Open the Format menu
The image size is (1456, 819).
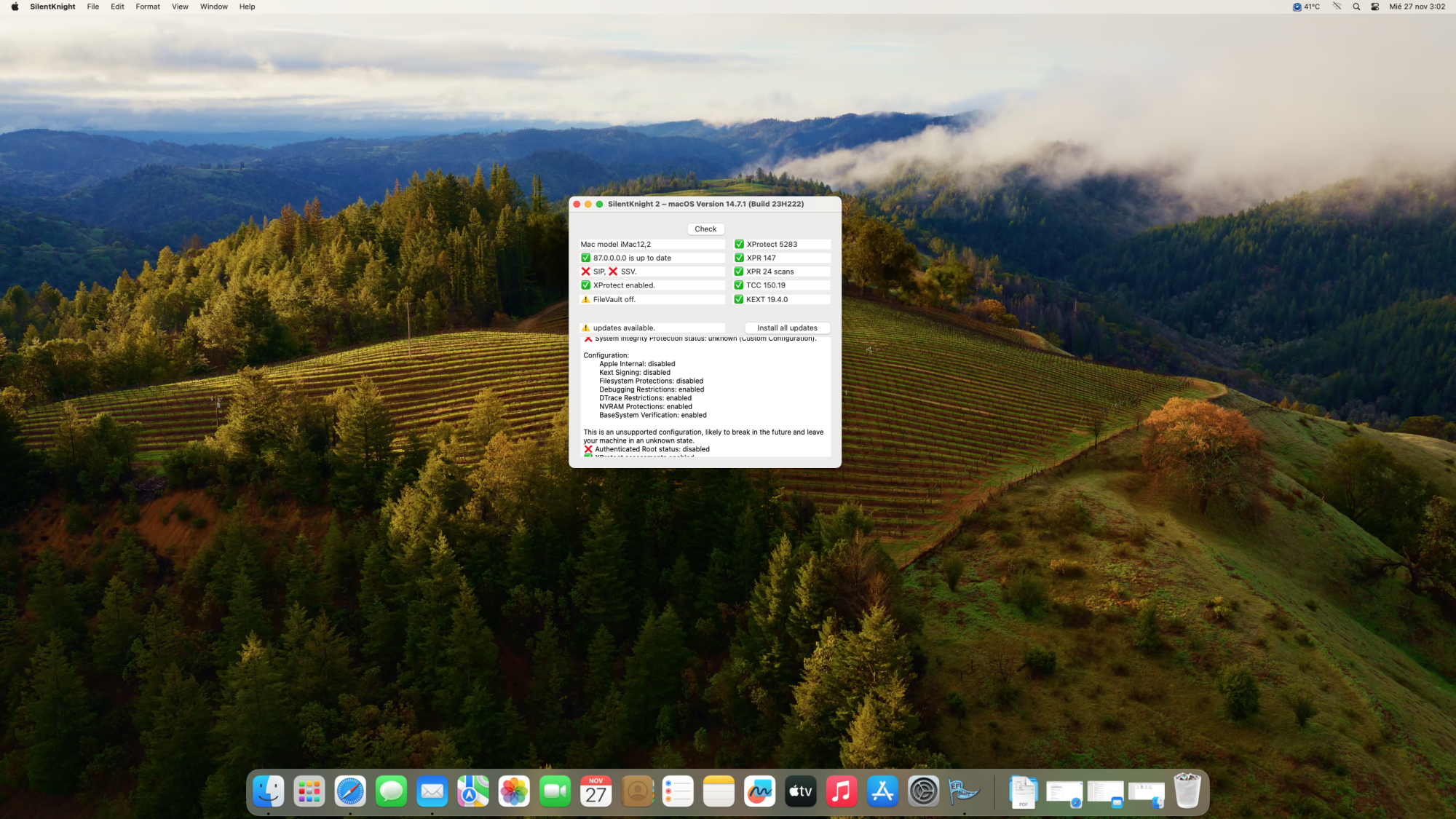click(148, 7)
